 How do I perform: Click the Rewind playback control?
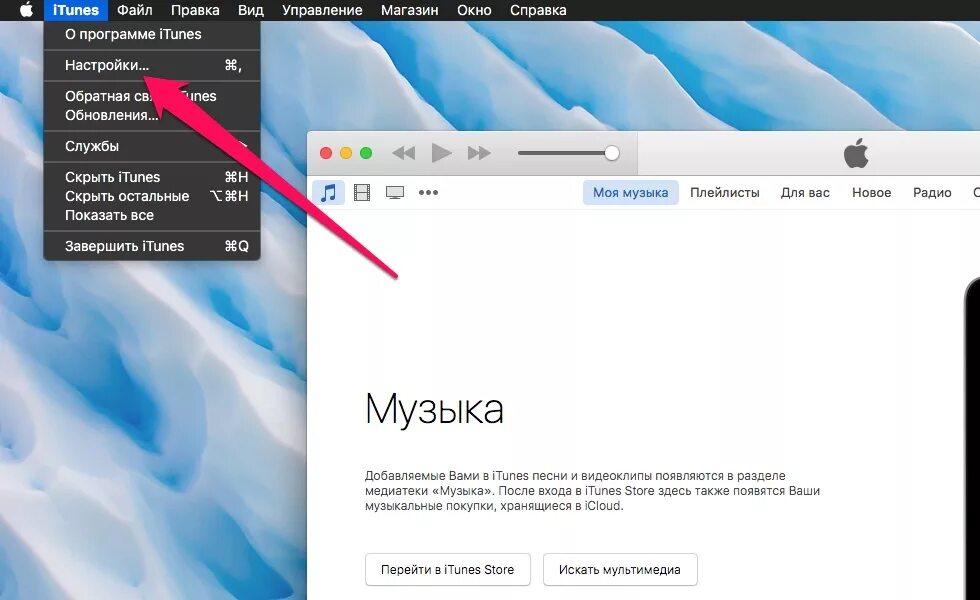click(x=403, y=153)
